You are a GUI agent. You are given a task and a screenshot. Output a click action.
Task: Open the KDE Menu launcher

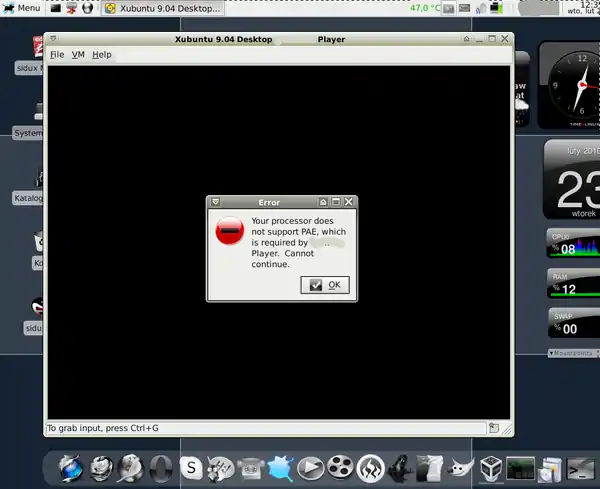click(21, 8)
